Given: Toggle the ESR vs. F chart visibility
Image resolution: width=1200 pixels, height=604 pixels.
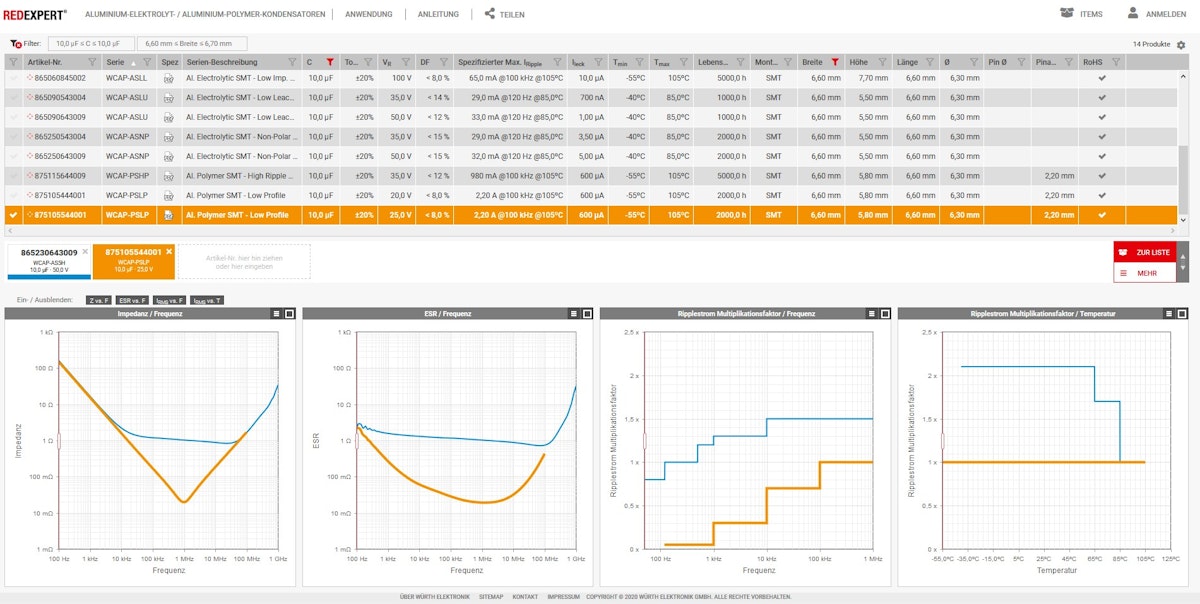Looking at the screenshot, I should point(132,300).
